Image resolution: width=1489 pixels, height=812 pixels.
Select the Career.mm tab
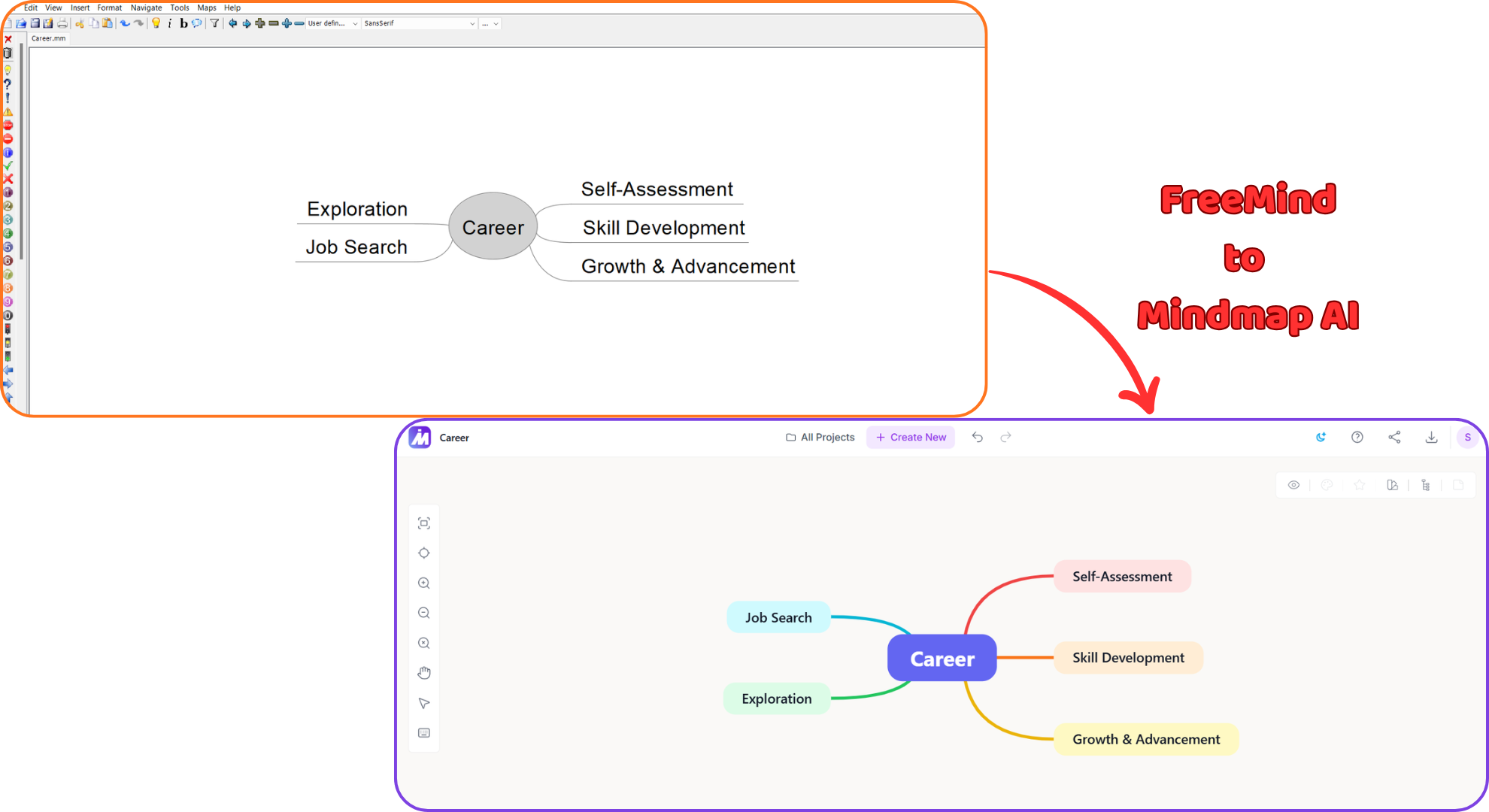[49, 38]
